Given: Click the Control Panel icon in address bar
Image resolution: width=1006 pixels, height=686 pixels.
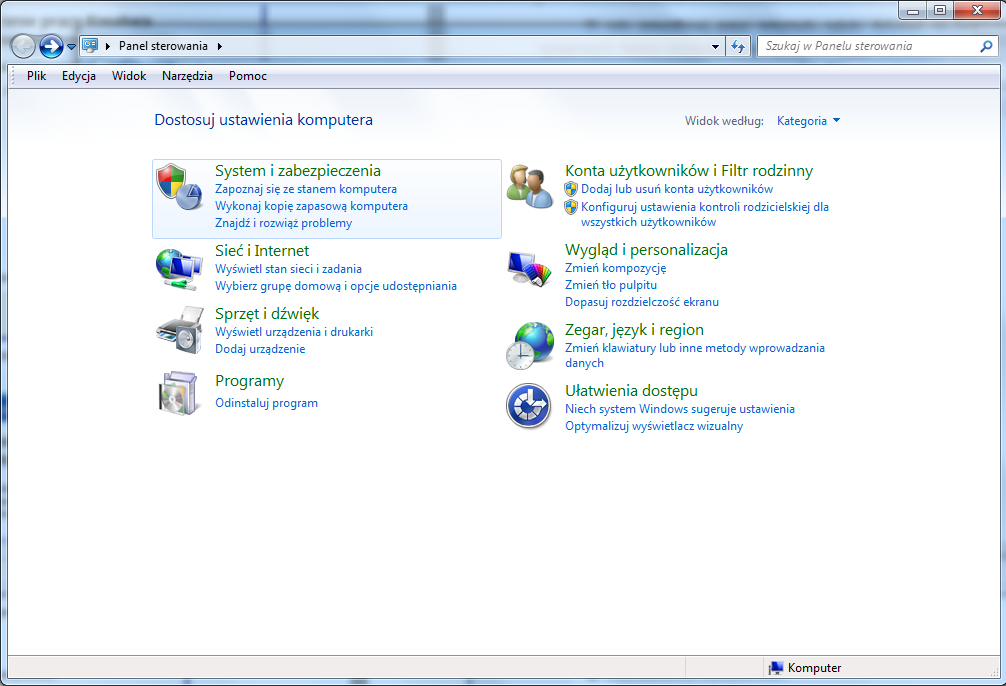Looking at the screenshot, I should click(90, 46).
